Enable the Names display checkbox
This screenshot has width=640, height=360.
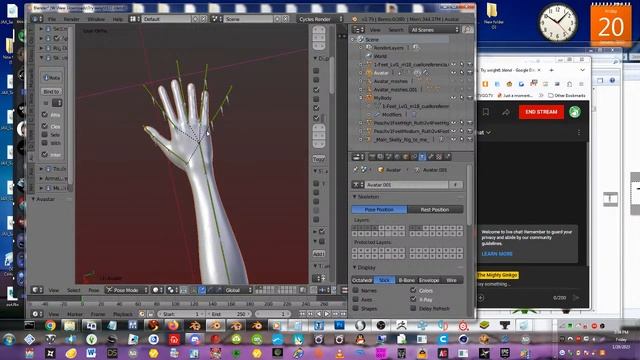click(x=356, y=290)
